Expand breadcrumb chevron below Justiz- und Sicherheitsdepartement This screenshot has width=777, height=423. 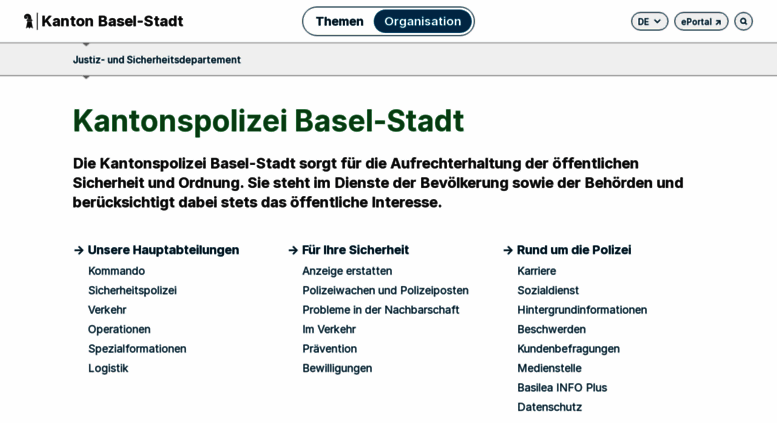[86, 77]
